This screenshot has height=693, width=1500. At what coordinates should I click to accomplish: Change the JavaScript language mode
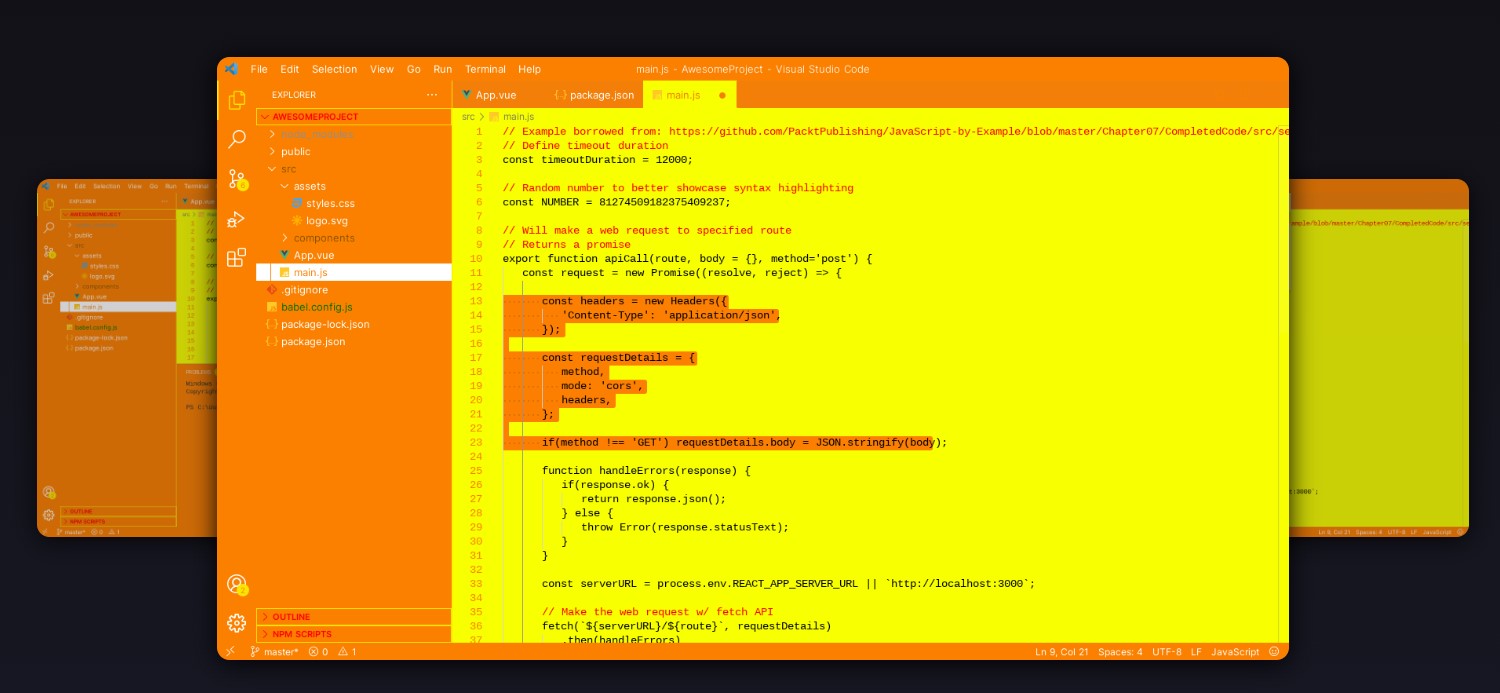coord(1235,652)
